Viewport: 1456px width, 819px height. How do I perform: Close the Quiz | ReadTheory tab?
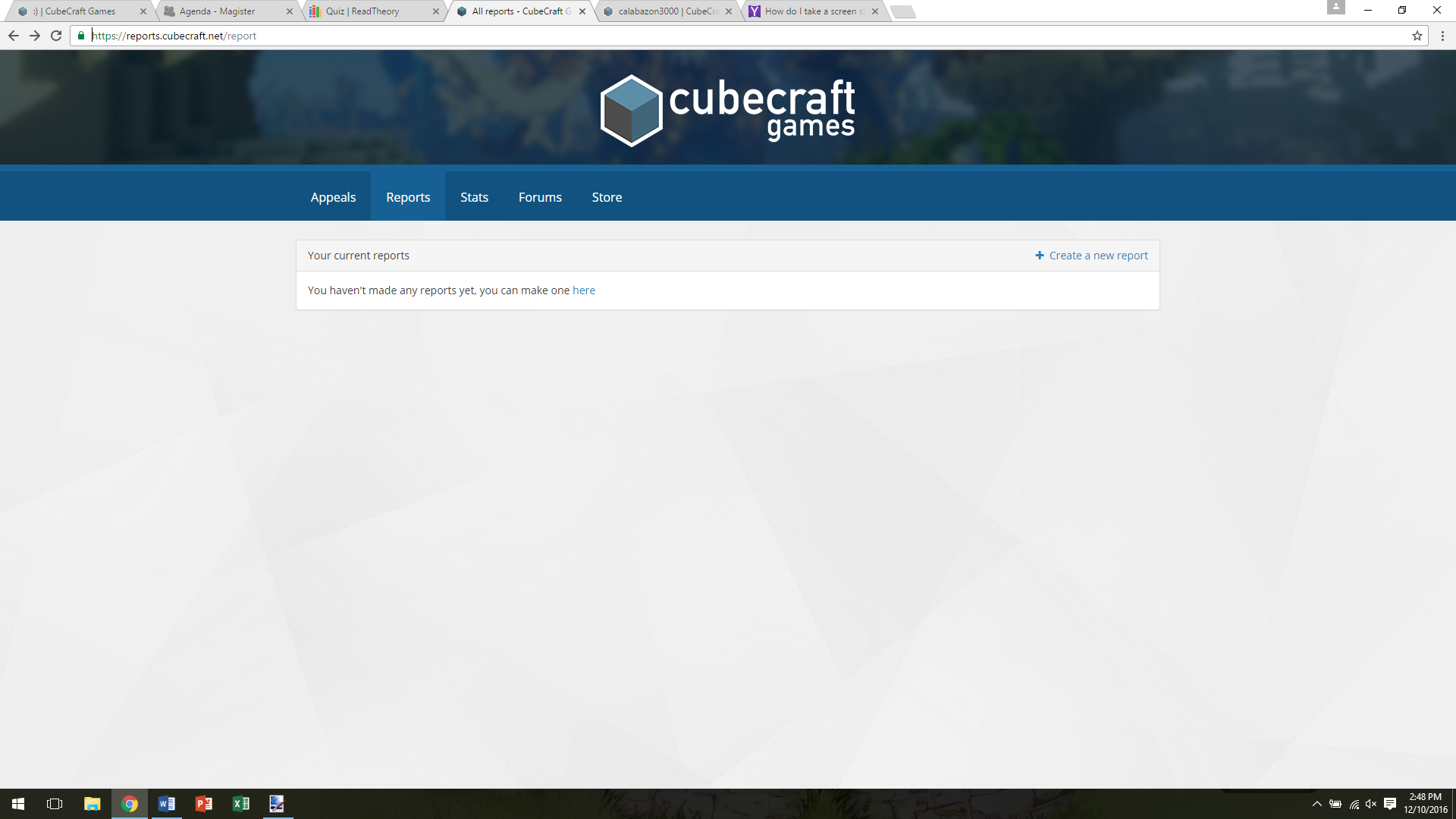[x=436, y=11]
